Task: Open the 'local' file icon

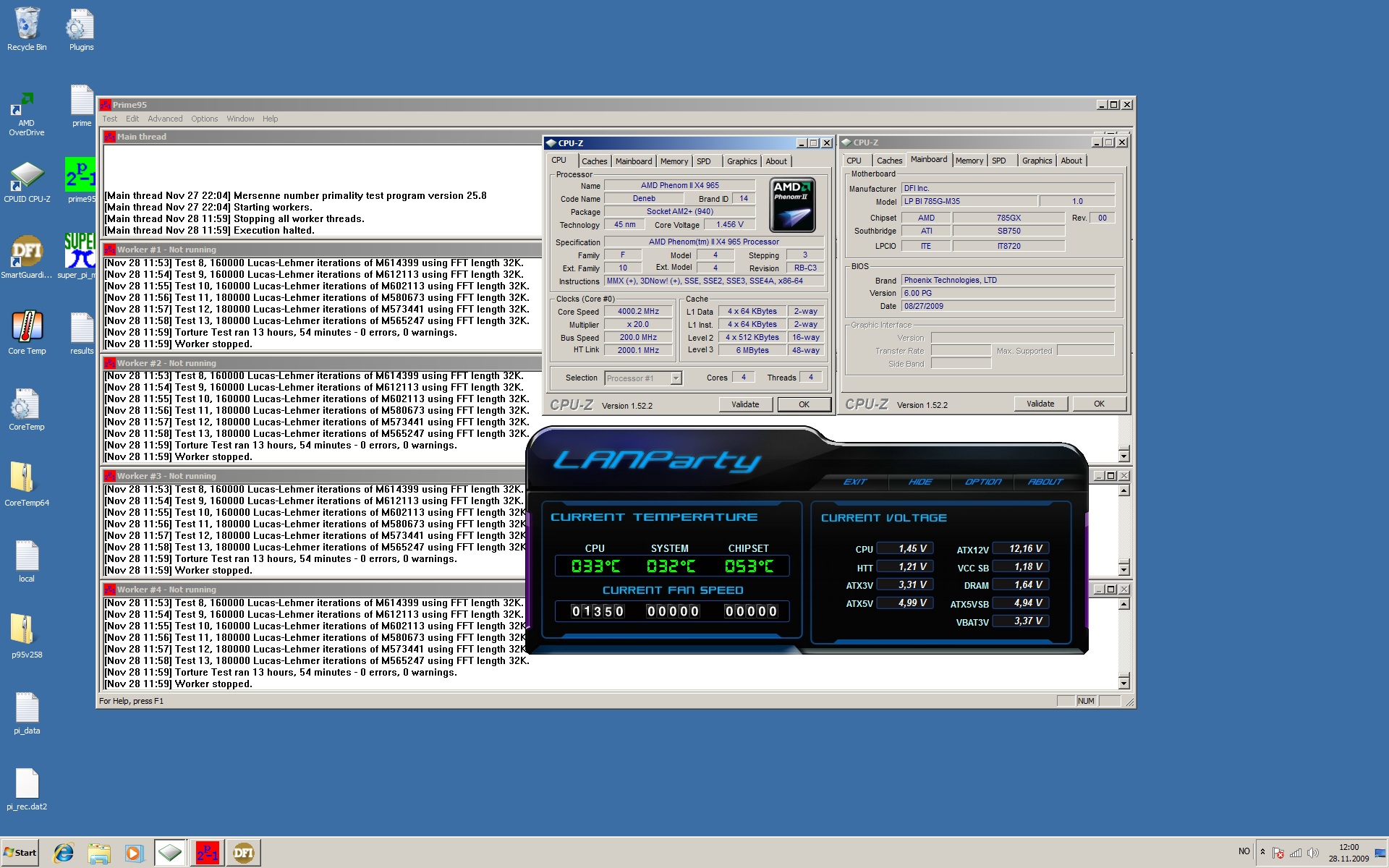Action: pyautogui.click(x=27, y=561)
